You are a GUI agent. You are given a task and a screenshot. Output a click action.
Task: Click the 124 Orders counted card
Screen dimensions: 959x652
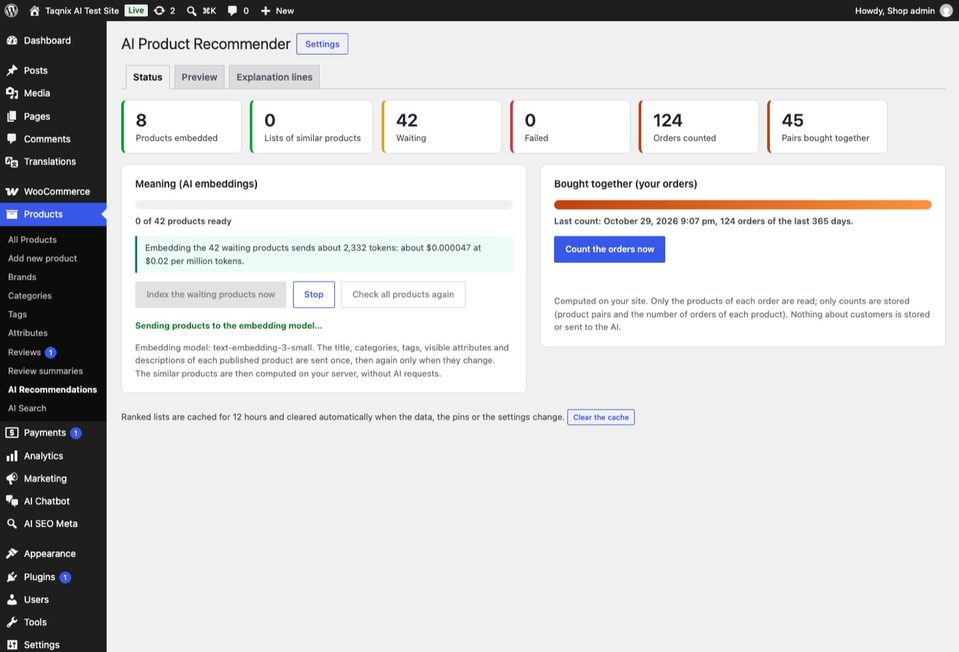[698, 127]
